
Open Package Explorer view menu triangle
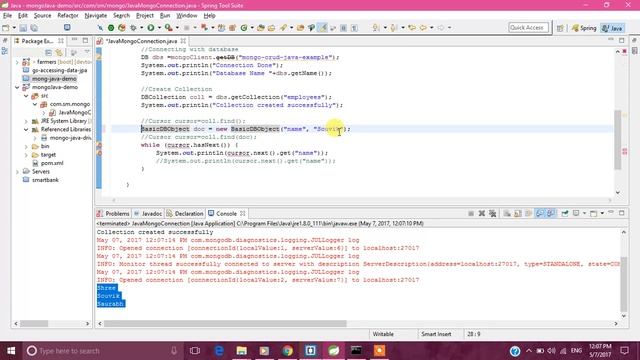pos(87,52)
